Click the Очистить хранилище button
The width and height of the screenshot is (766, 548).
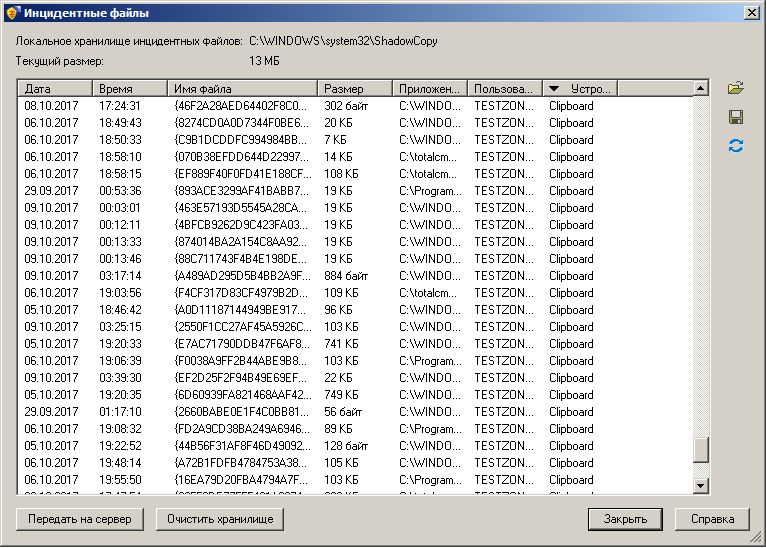coord(220,519)
